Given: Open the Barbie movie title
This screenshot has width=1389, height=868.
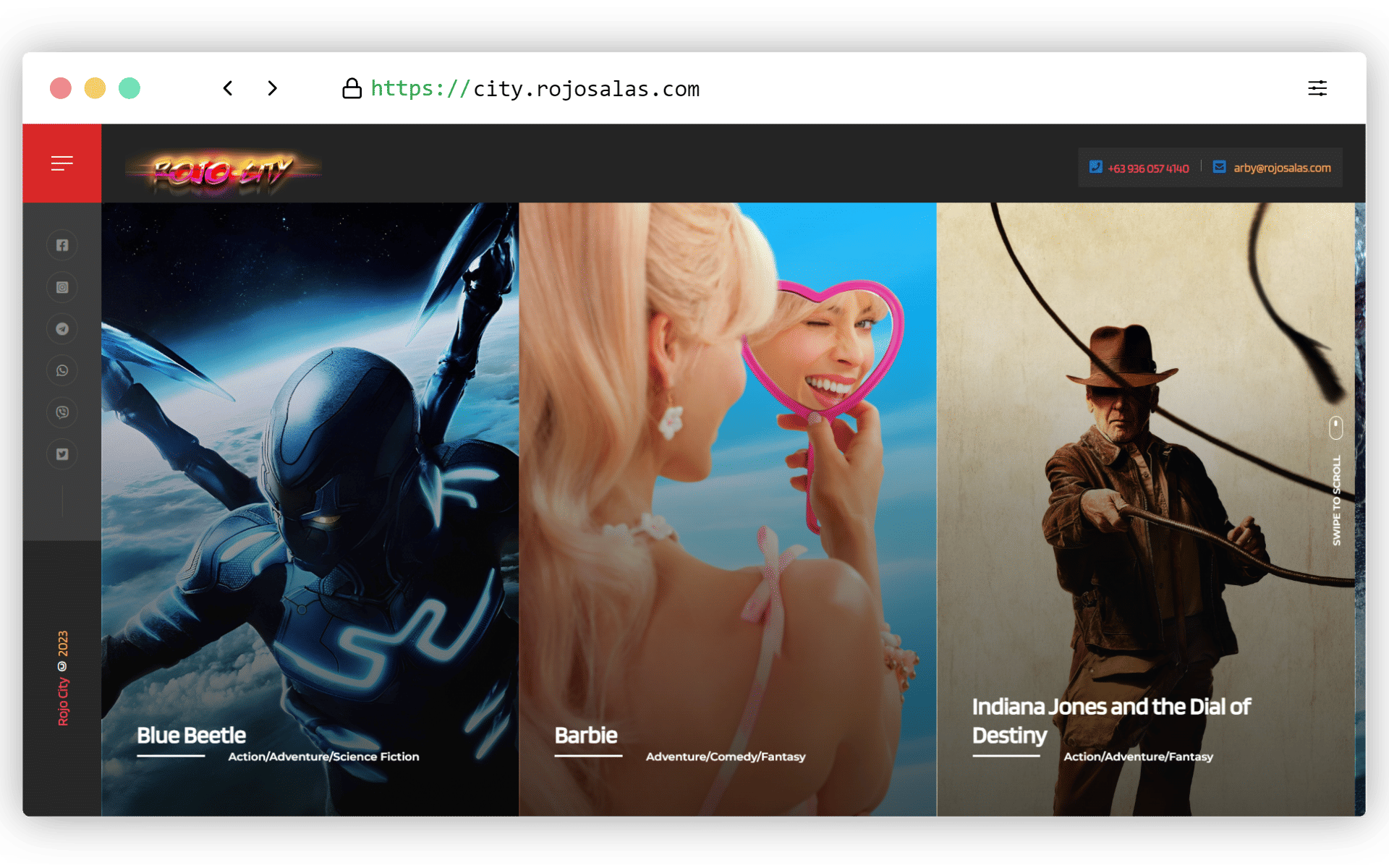Looking at the screenshot, I should tap(585, 735).
